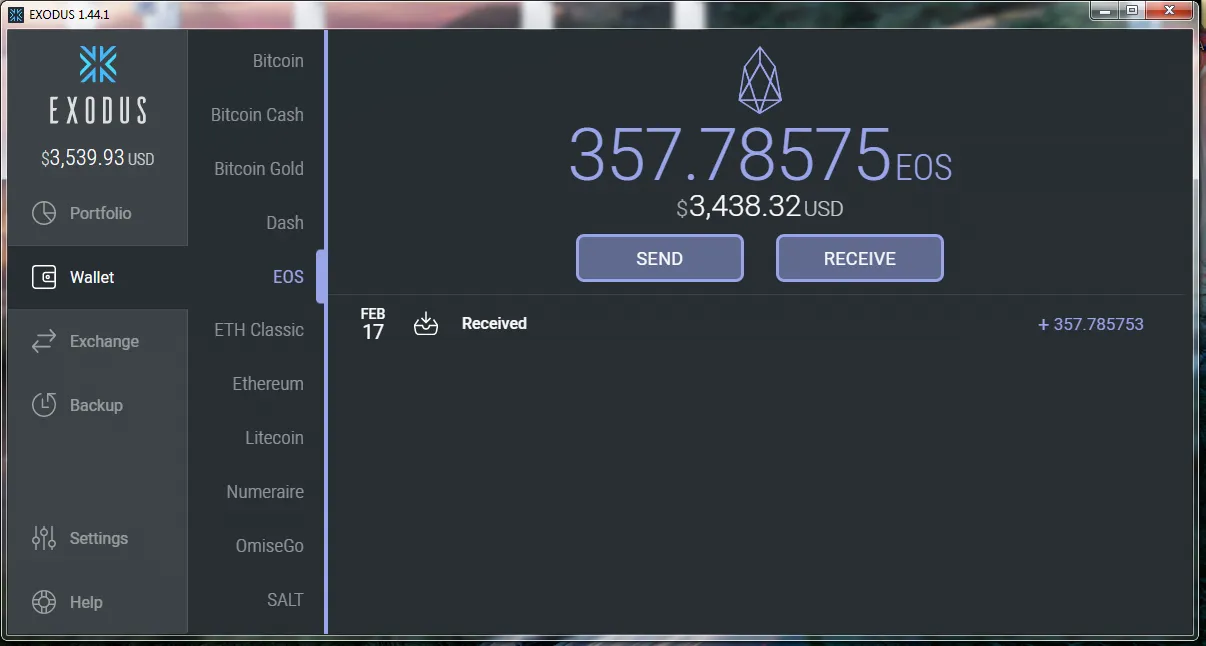Click the 357.78575 EOS balance
The image size is (1206, 646).
[760, 156]
